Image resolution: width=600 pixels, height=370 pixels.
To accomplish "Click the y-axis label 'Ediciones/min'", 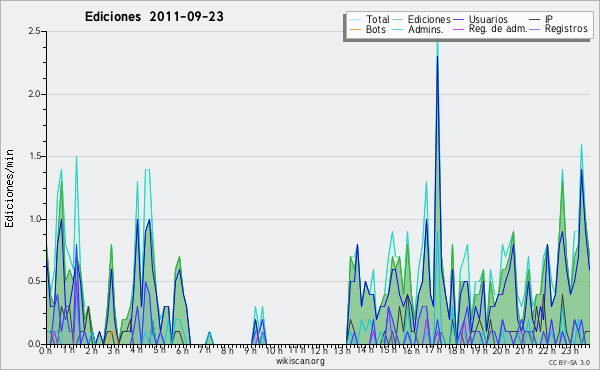I will [9, 188].
